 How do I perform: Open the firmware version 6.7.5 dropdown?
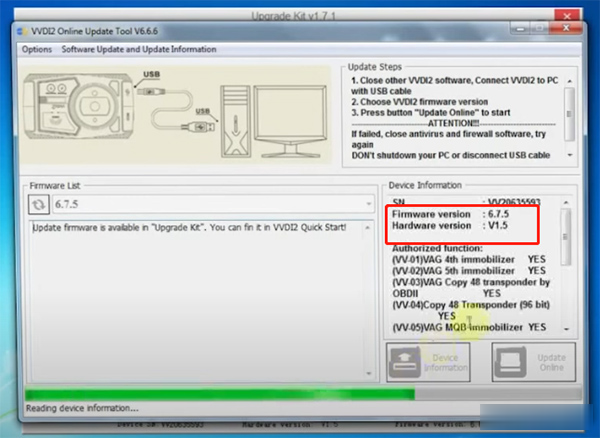214,204
